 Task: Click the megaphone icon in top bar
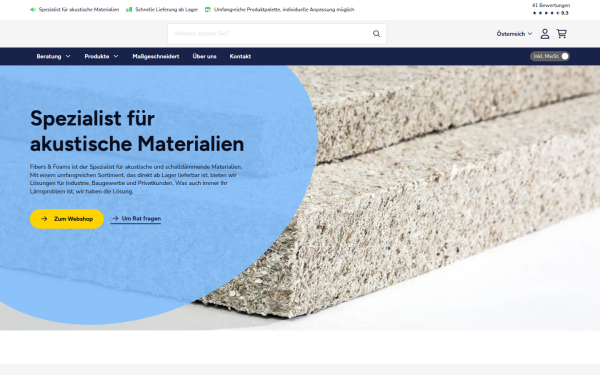pos(33,10)
